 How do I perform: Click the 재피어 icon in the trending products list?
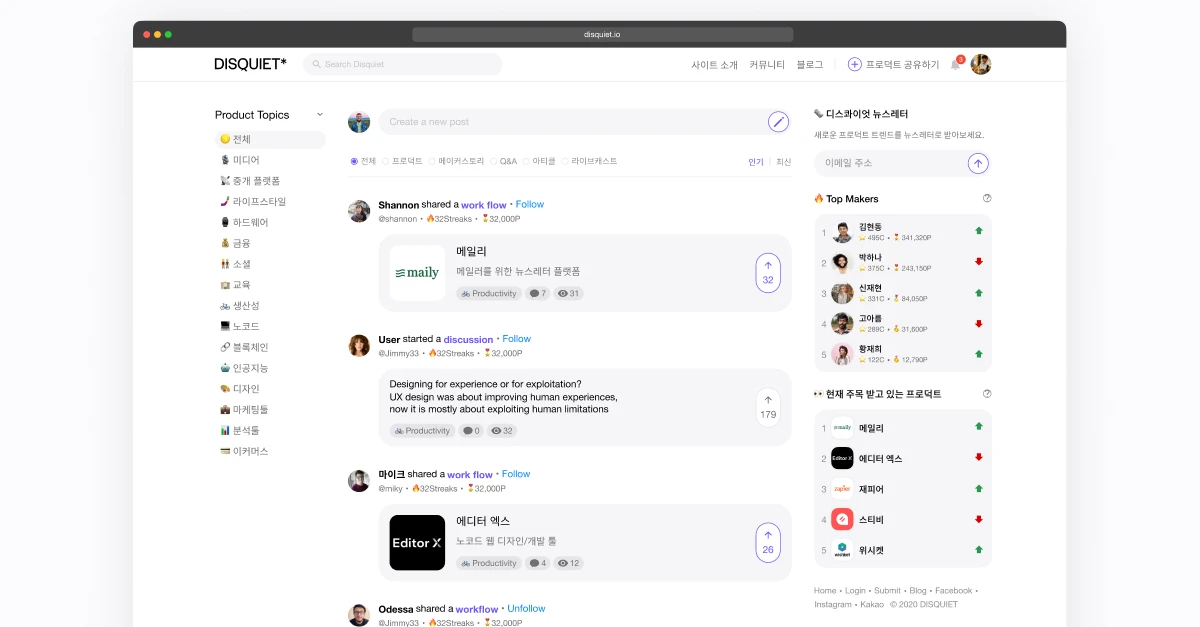pos(842,489)
